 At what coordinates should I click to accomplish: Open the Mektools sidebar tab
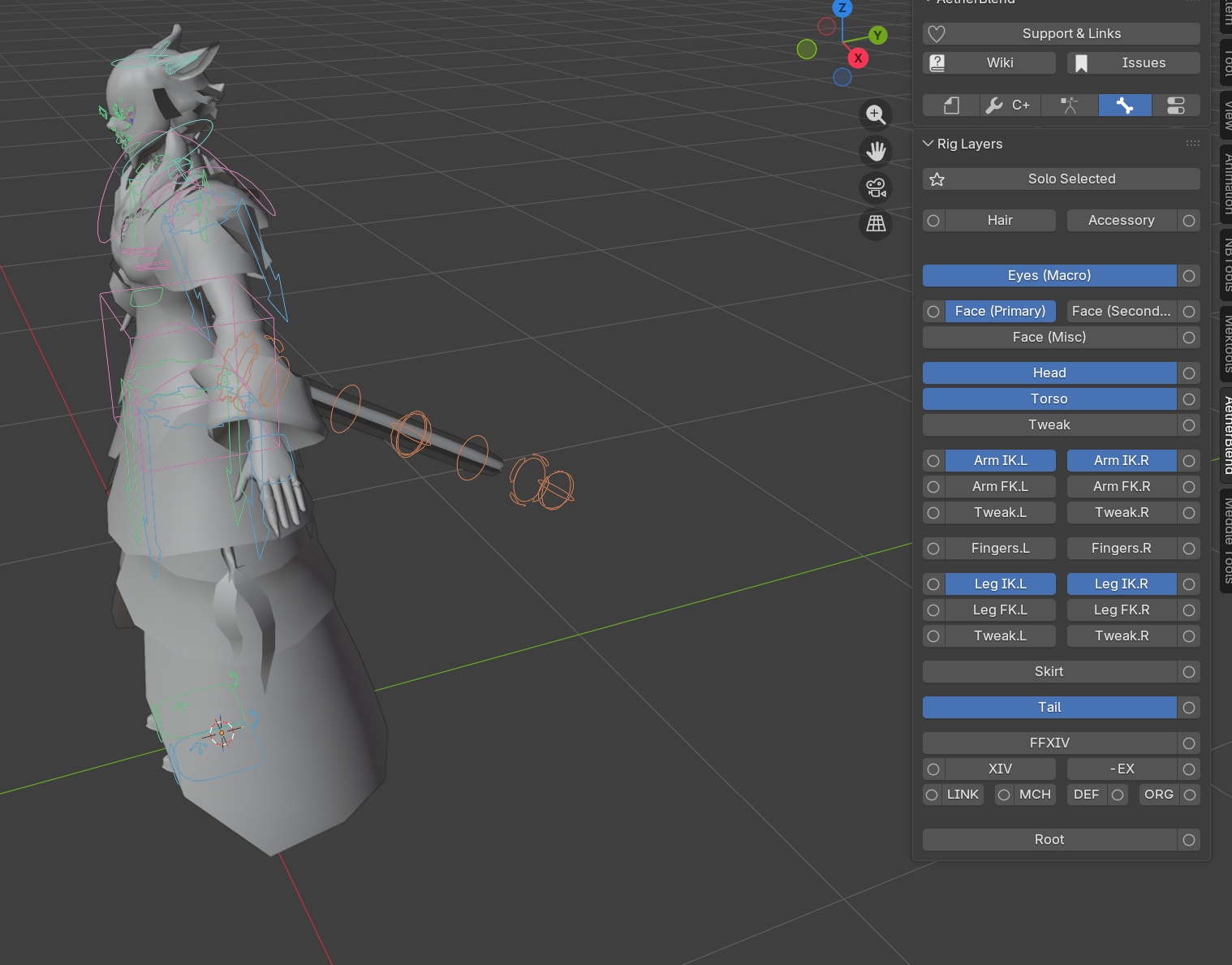click(1226, 343)
